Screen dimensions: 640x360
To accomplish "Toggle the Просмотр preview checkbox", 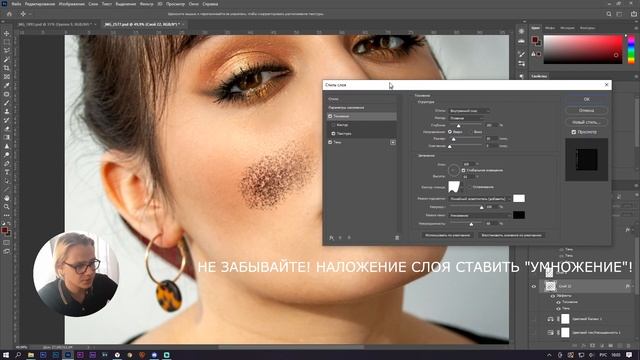I will [x=573, y=132].
